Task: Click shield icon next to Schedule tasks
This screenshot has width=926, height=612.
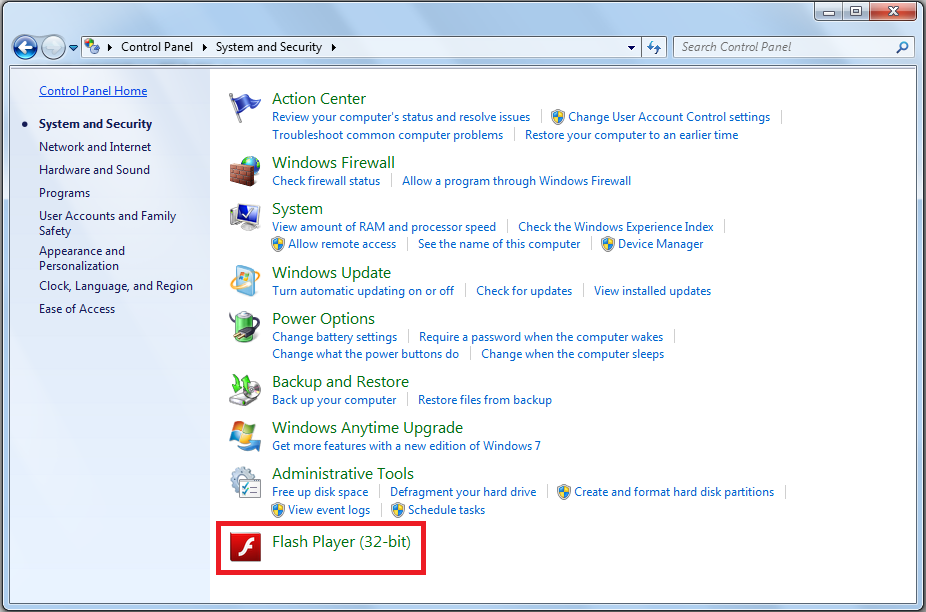Action: 398,510
